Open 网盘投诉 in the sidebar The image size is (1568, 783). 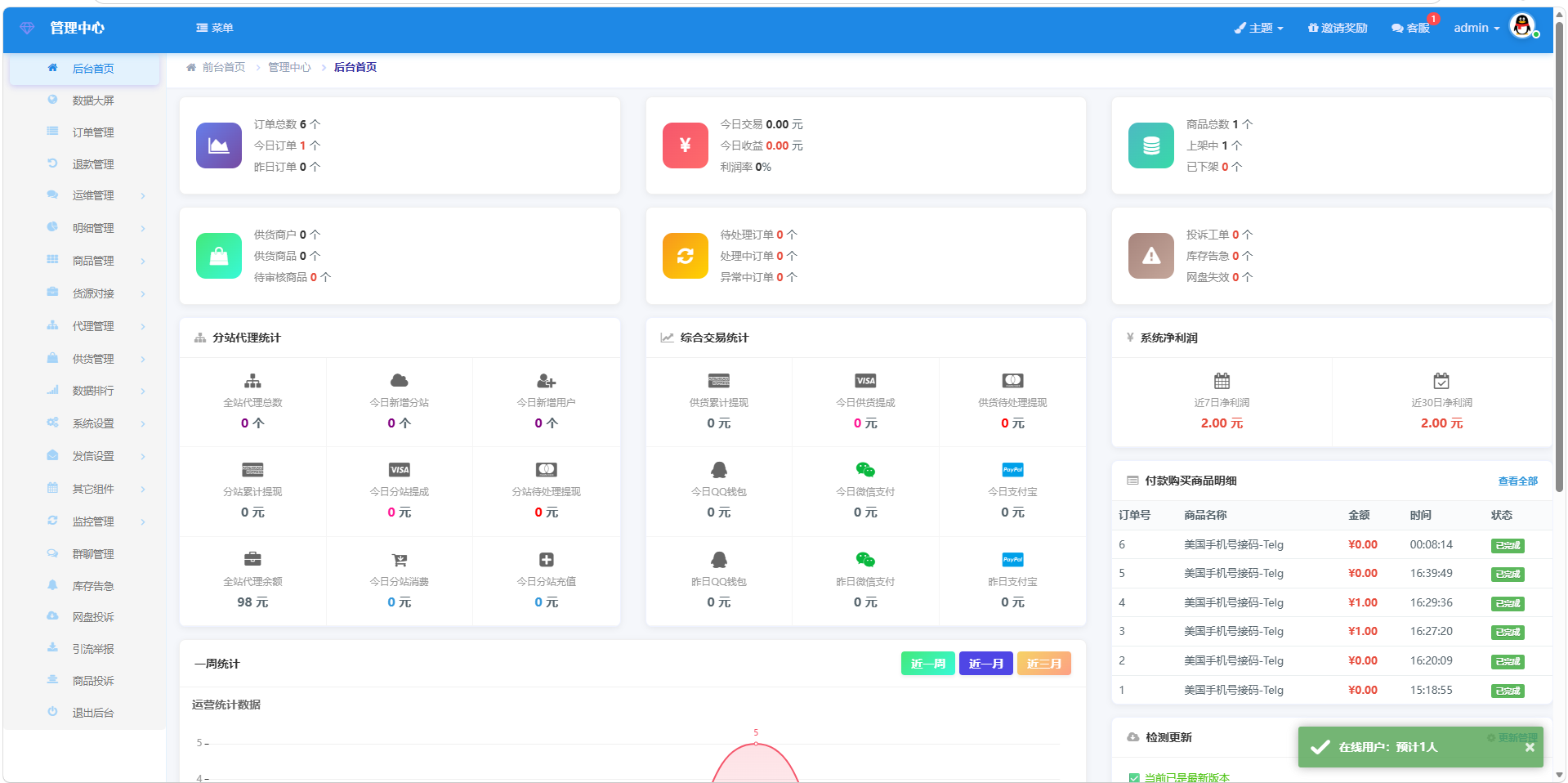click(x=84, y=617)
